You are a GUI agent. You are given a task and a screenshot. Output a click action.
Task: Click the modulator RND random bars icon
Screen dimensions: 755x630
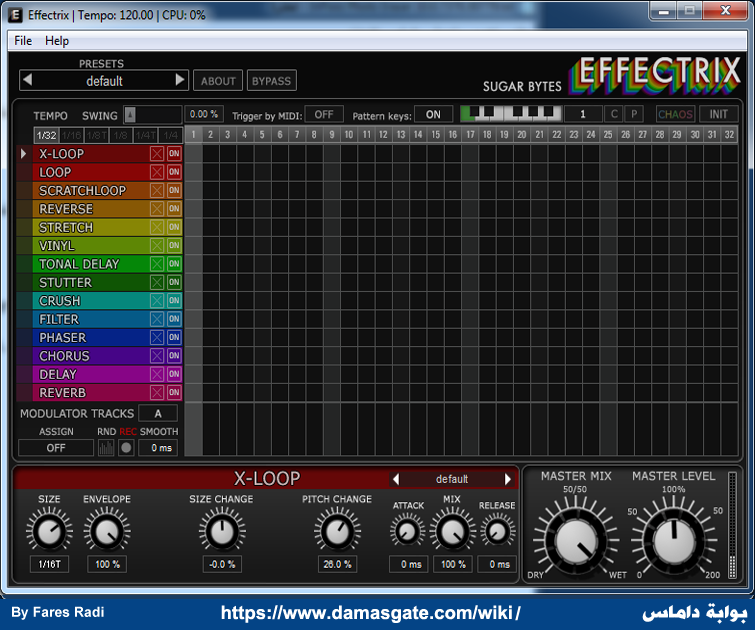(x=106, y=448)
